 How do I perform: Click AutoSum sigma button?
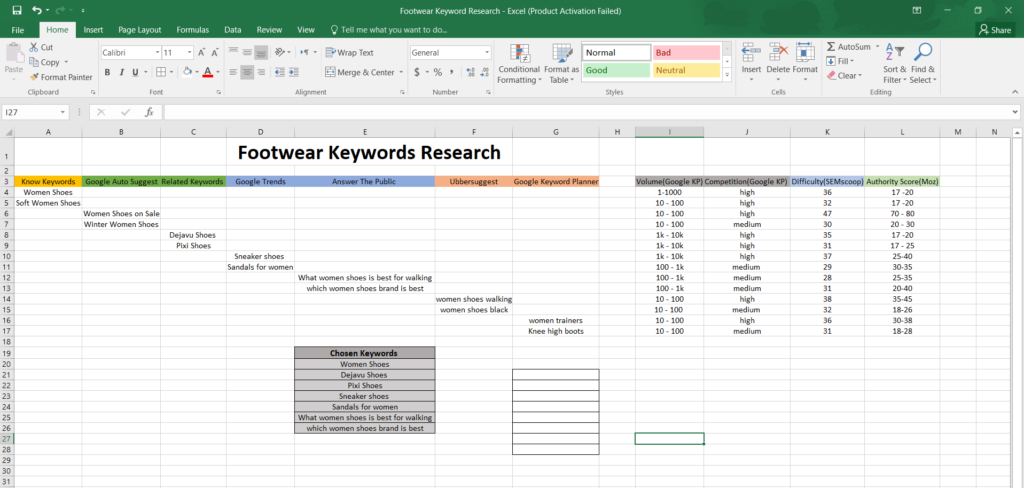click(x=848, y=47)
